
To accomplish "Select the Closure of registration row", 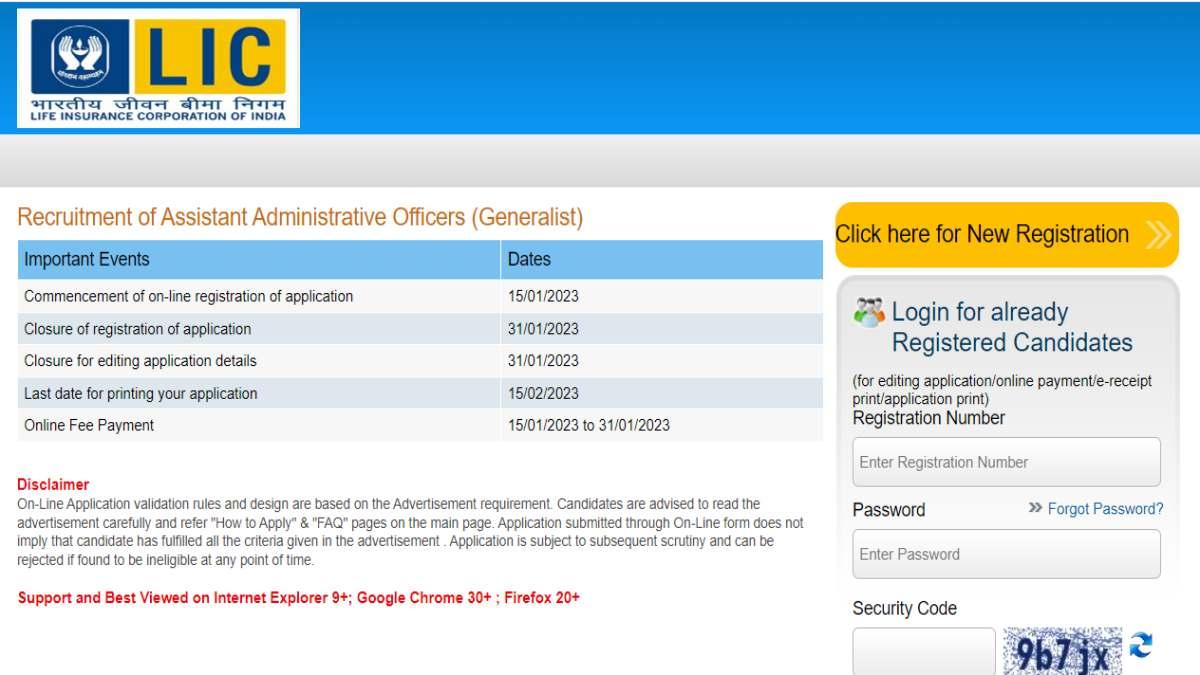I will click(132, 328).
